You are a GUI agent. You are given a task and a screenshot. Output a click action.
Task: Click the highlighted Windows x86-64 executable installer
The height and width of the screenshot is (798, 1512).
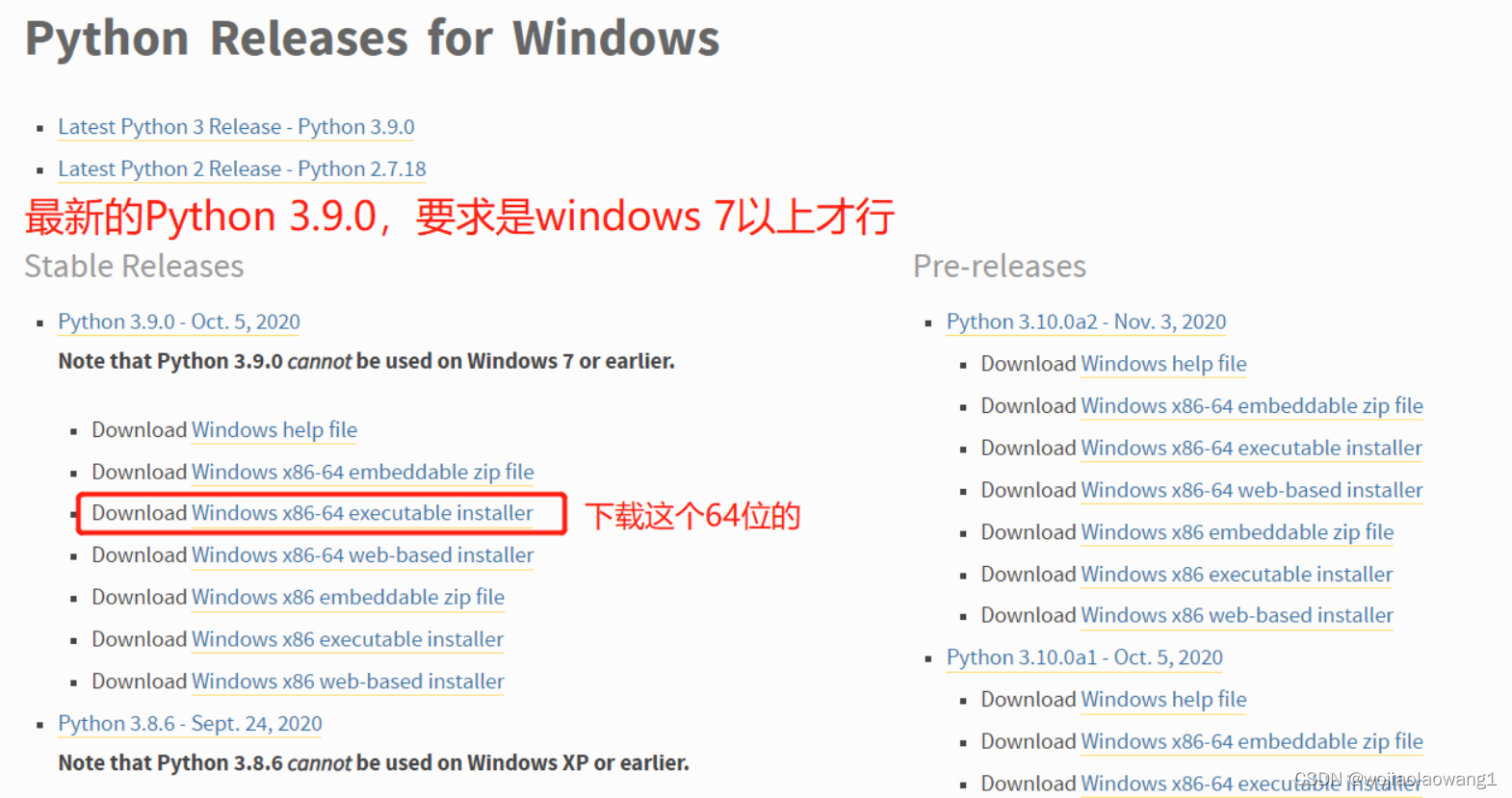click(362, 513)
